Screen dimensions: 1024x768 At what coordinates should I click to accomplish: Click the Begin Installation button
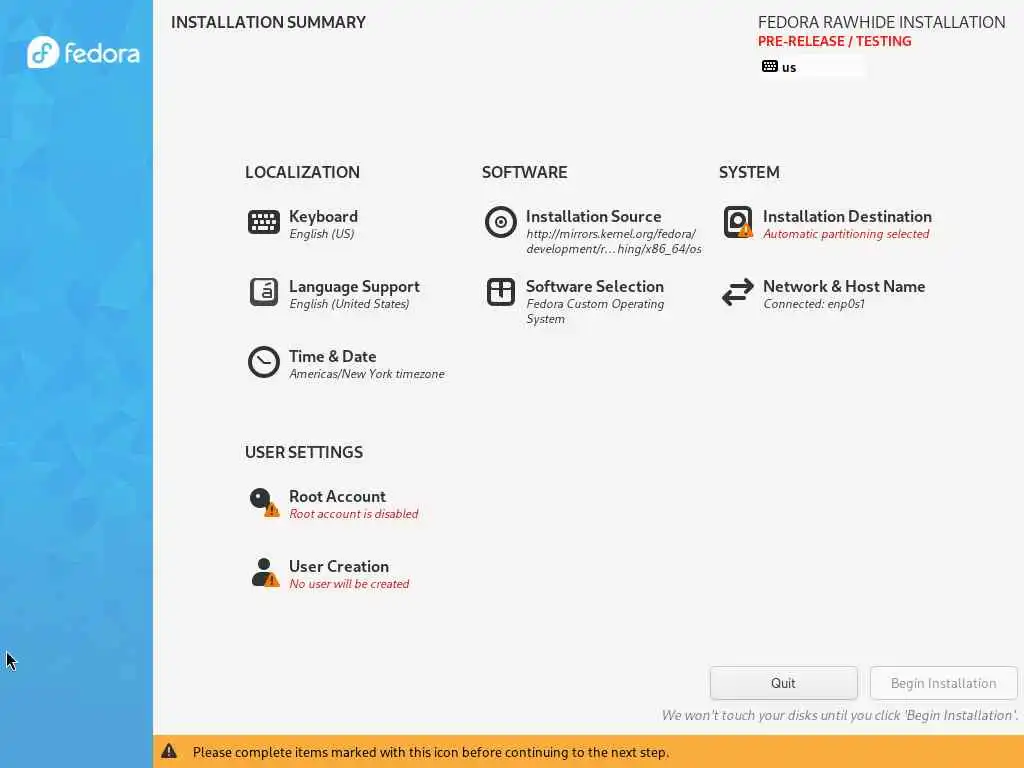944,683
